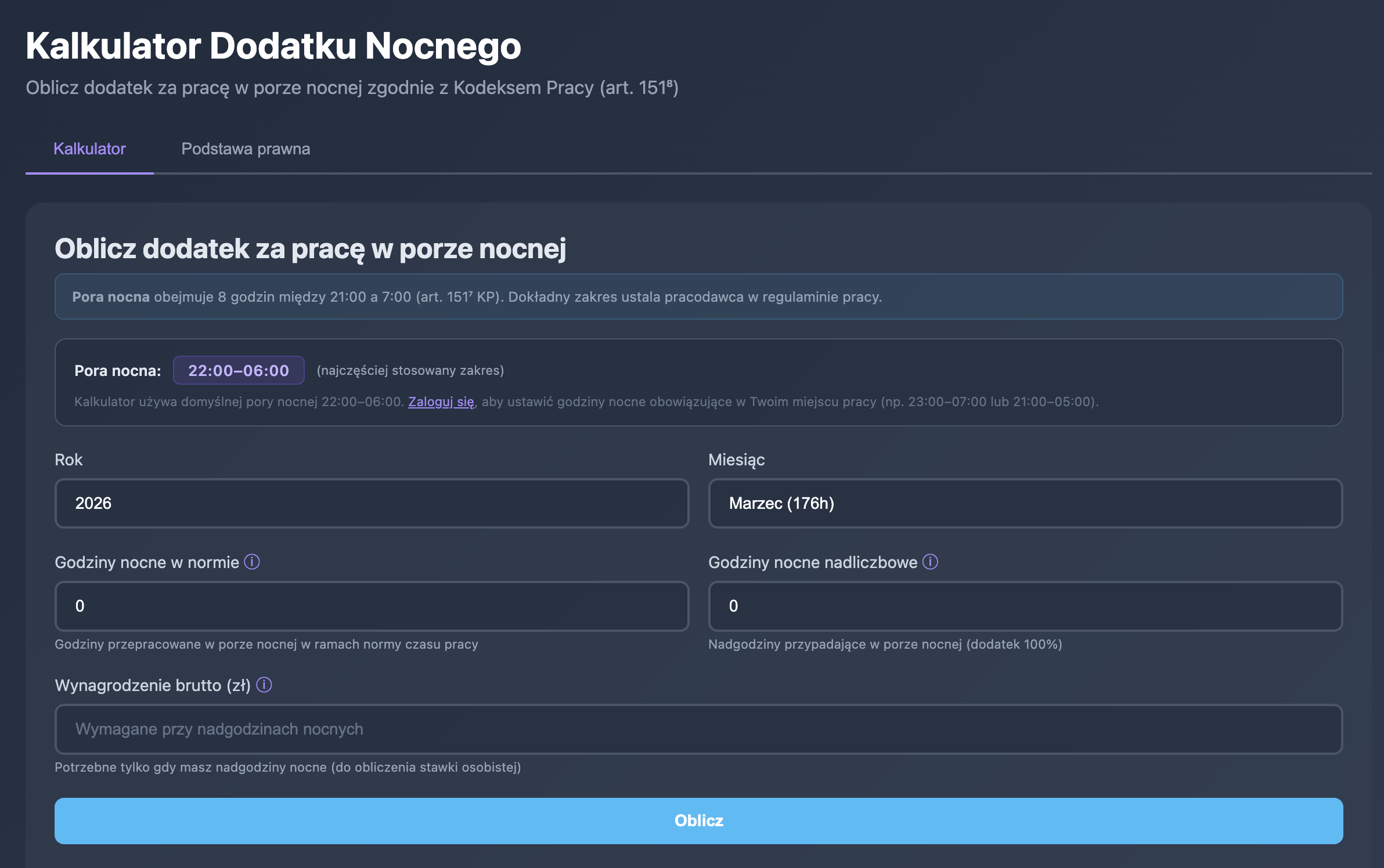
Task: Click the Rok field label
Action: (x=69, y=460)
